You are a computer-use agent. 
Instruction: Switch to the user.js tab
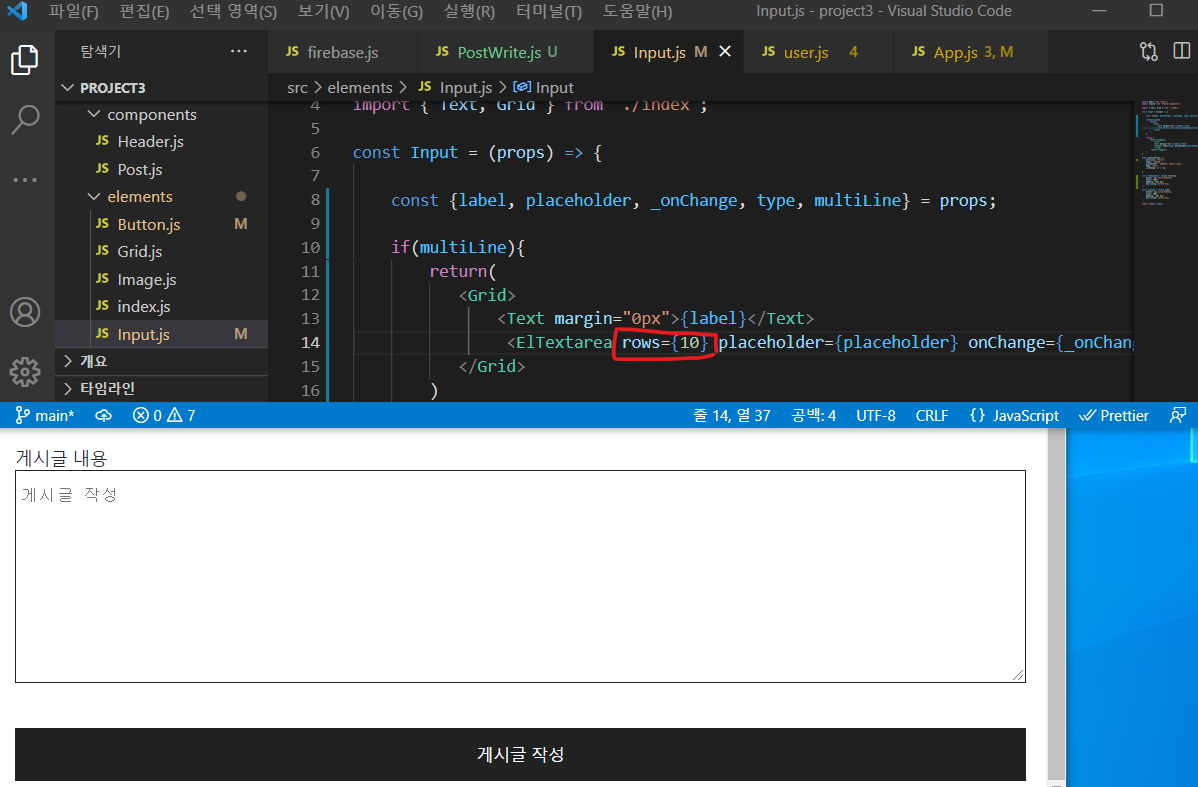[818, 52]
